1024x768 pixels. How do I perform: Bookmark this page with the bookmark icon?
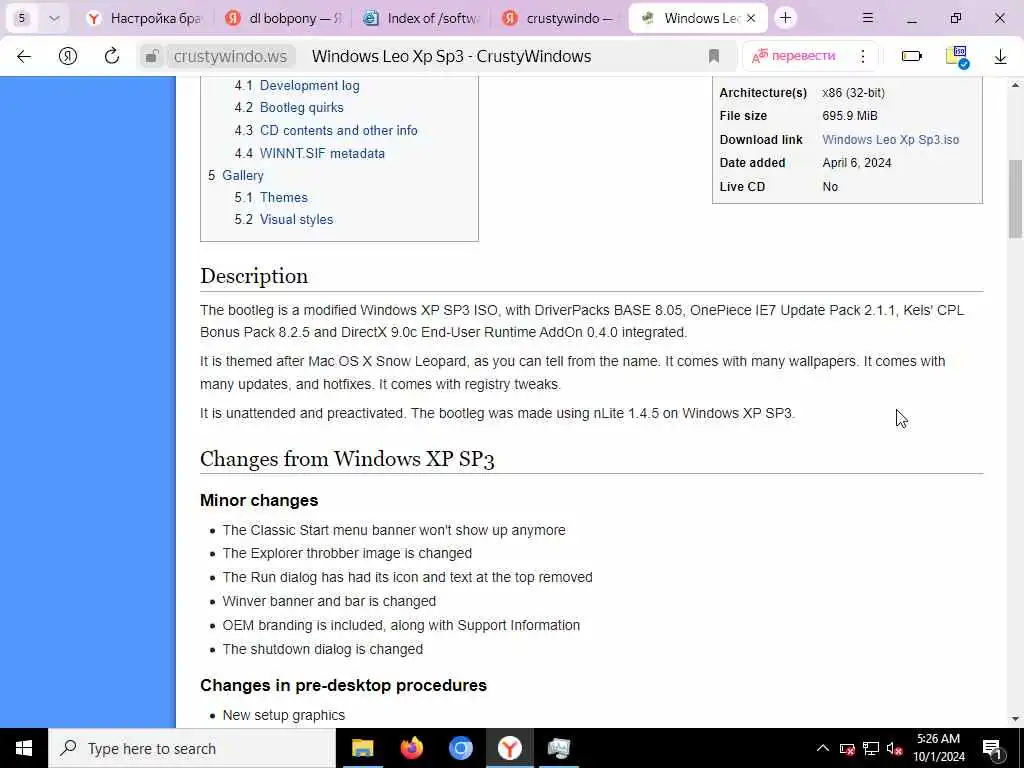[x=714, y=56]
